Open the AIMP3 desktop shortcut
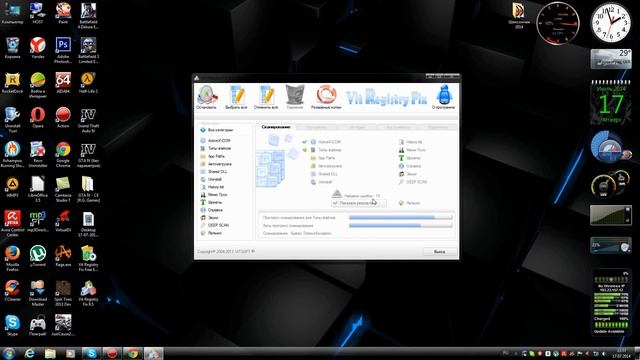640x360 pixels. pyautogui.click(x=12, y=187)
